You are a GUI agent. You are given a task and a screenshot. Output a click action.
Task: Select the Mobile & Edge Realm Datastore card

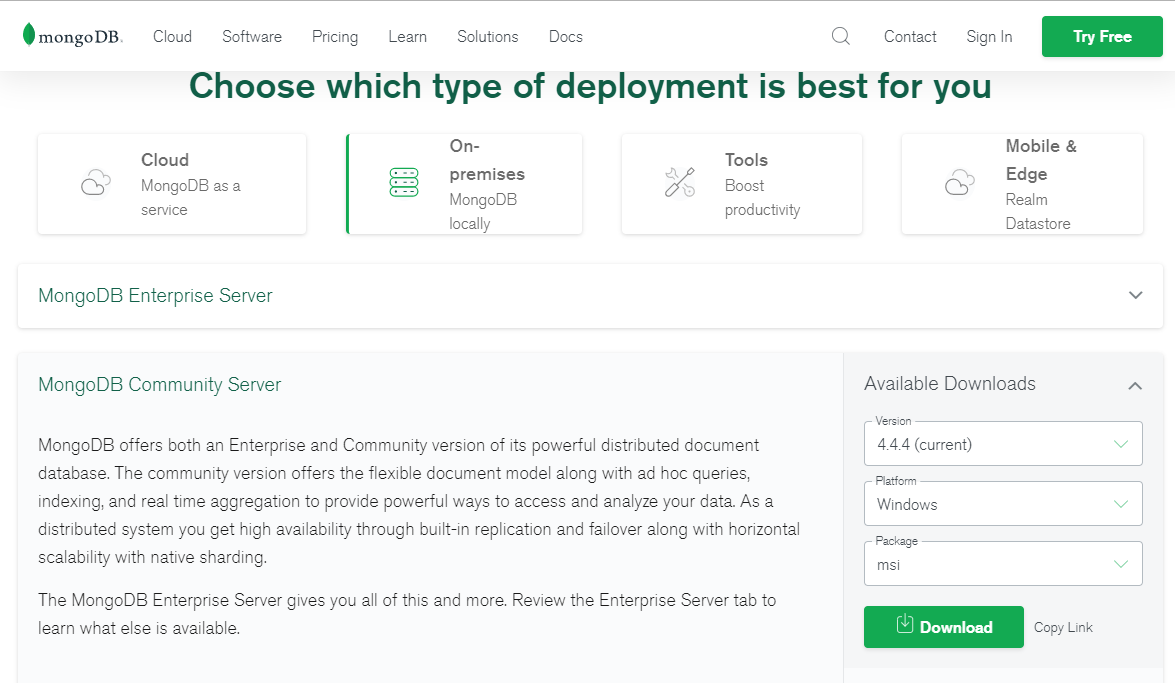click(x=1022, y=184)
